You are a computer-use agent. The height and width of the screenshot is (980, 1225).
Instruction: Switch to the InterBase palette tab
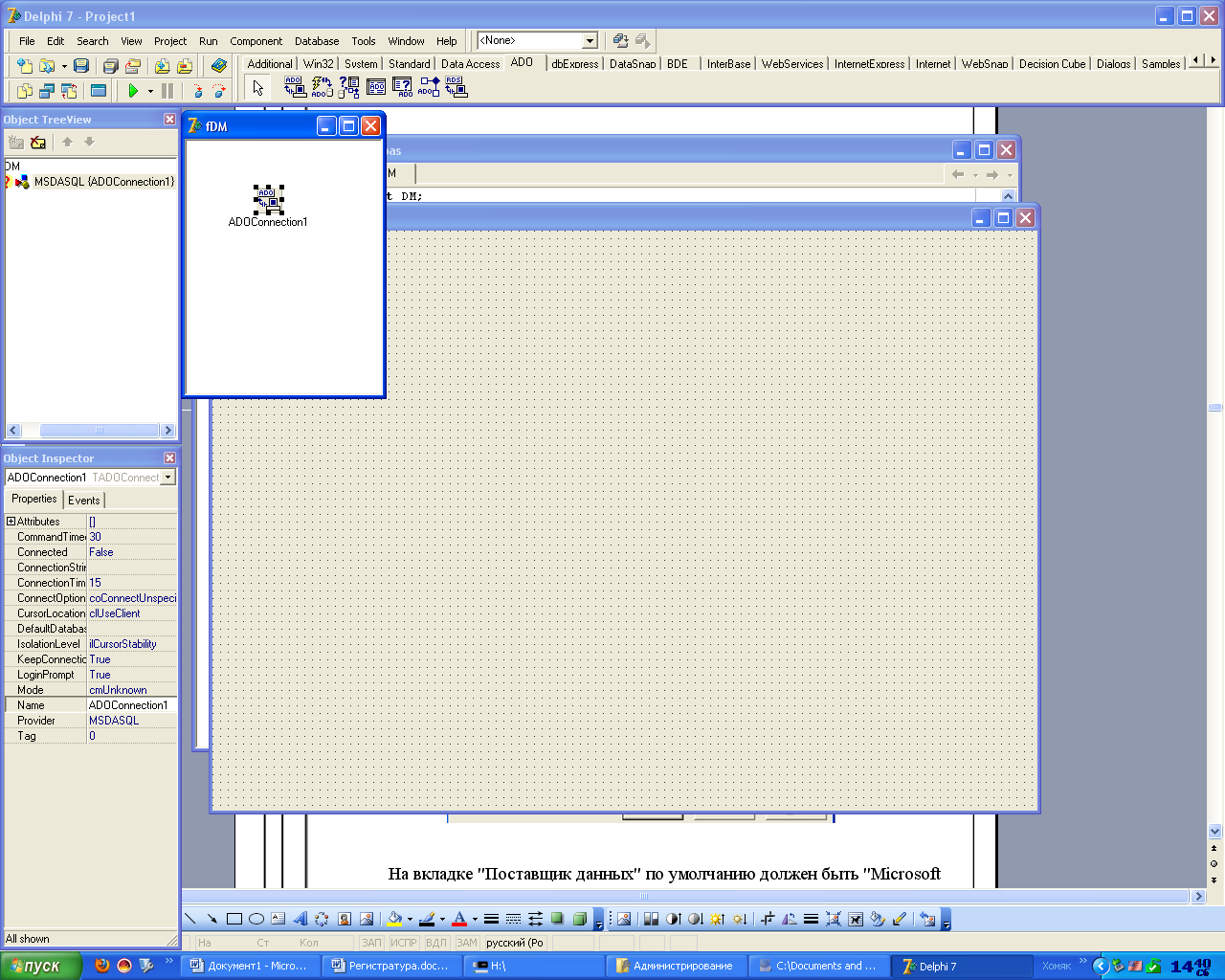[x=728, y=64]
